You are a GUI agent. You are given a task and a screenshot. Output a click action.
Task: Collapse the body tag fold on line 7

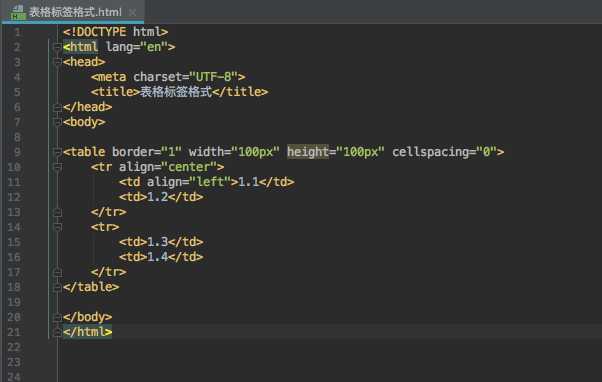click(57, 122)
